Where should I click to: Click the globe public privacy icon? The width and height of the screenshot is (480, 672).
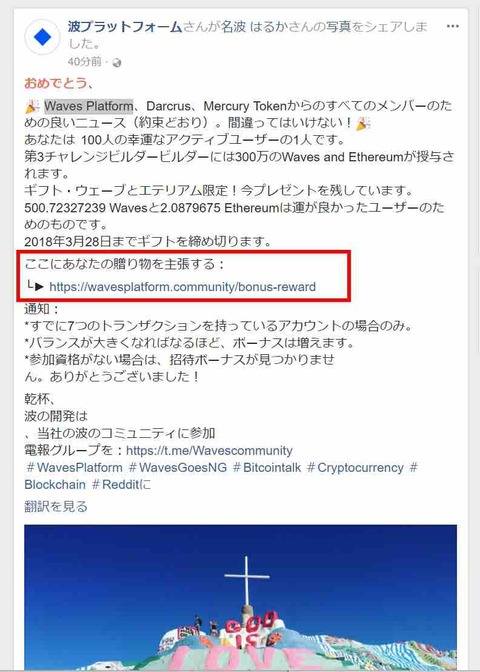click(117, 63)
